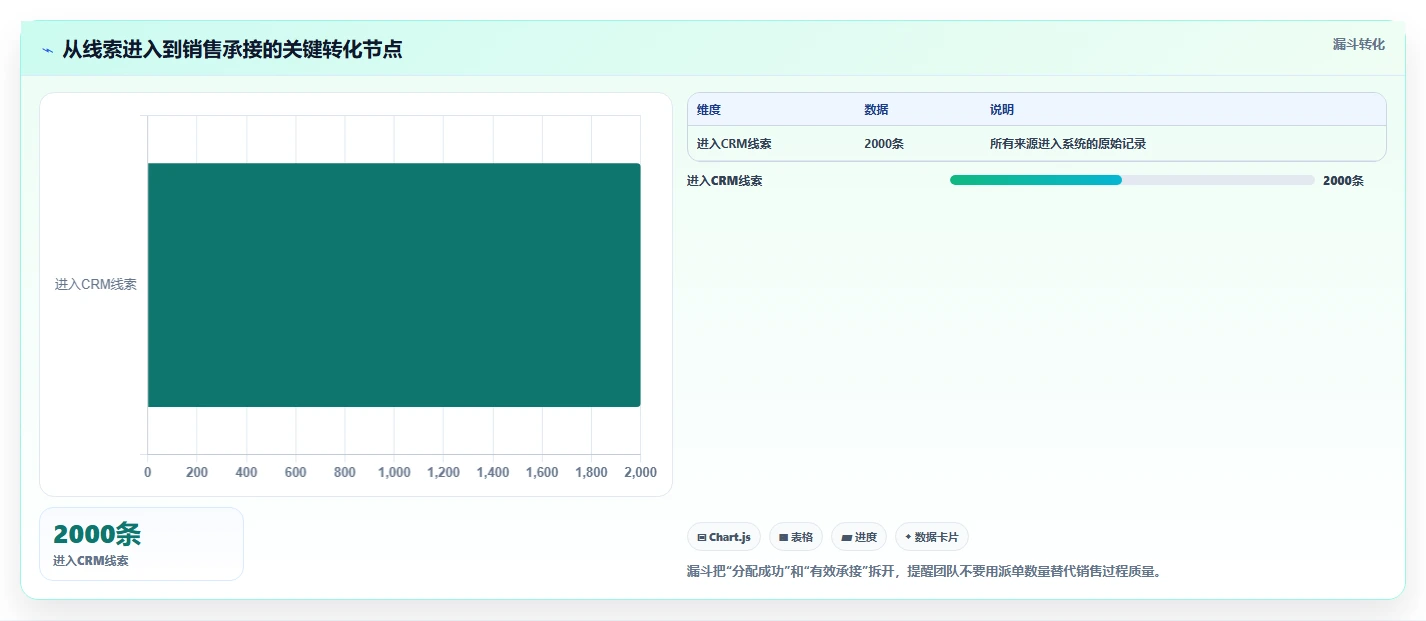Select the 表格 tag chip
Screen dimensions: 1426x621
(796, 537)
